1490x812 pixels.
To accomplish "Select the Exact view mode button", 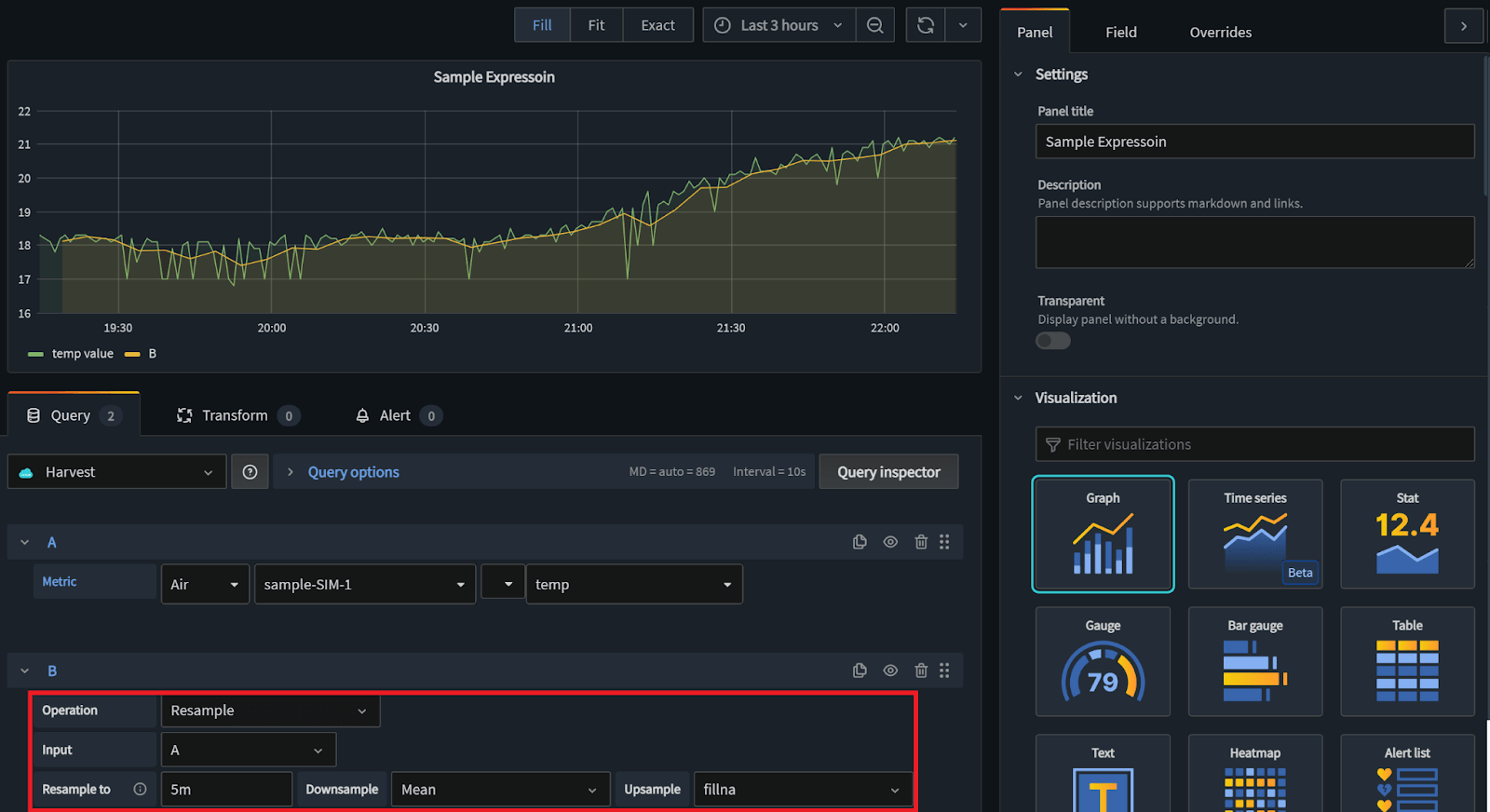I will tap(657, 25).
